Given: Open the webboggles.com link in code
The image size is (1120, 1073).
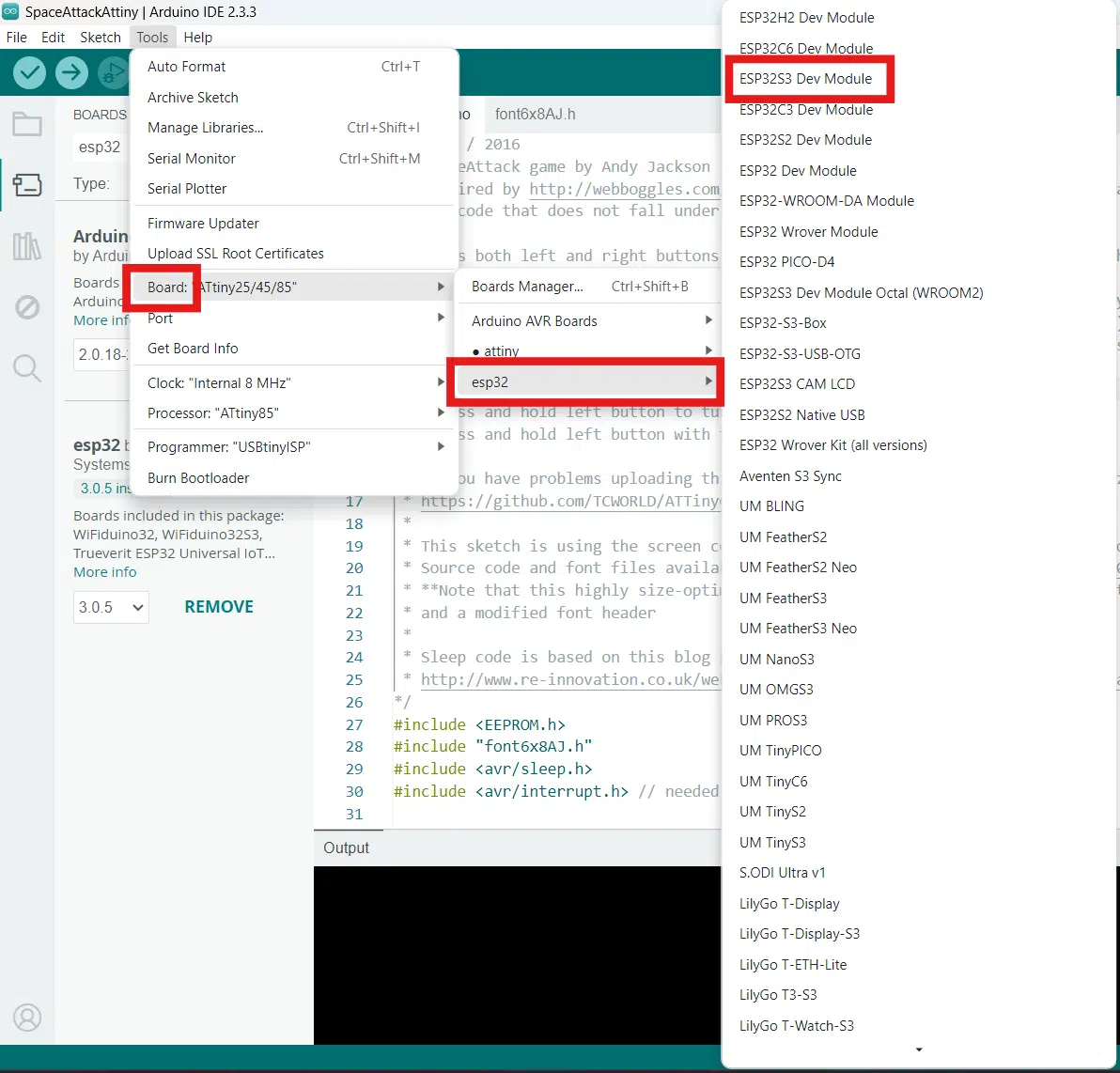Looking at the screenshot, I should point(624,189).
